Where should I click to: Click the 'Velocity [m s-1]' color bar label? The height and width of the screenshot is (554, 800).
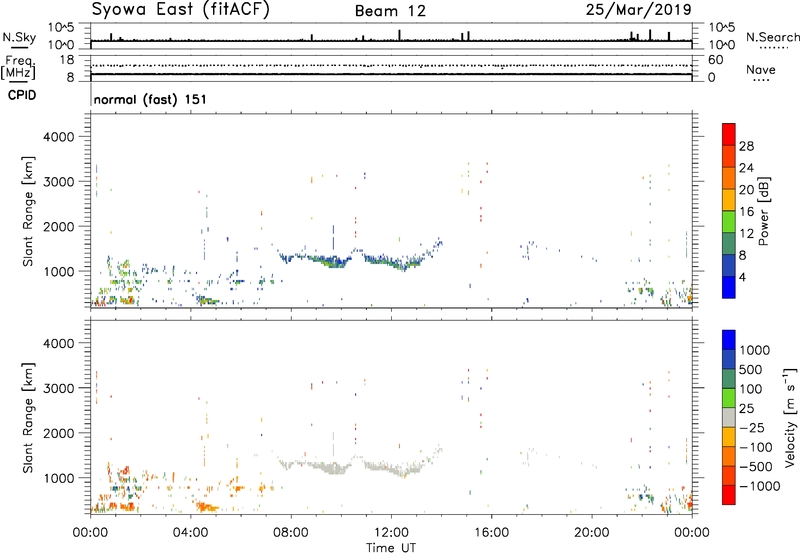(x=790, y=417)
